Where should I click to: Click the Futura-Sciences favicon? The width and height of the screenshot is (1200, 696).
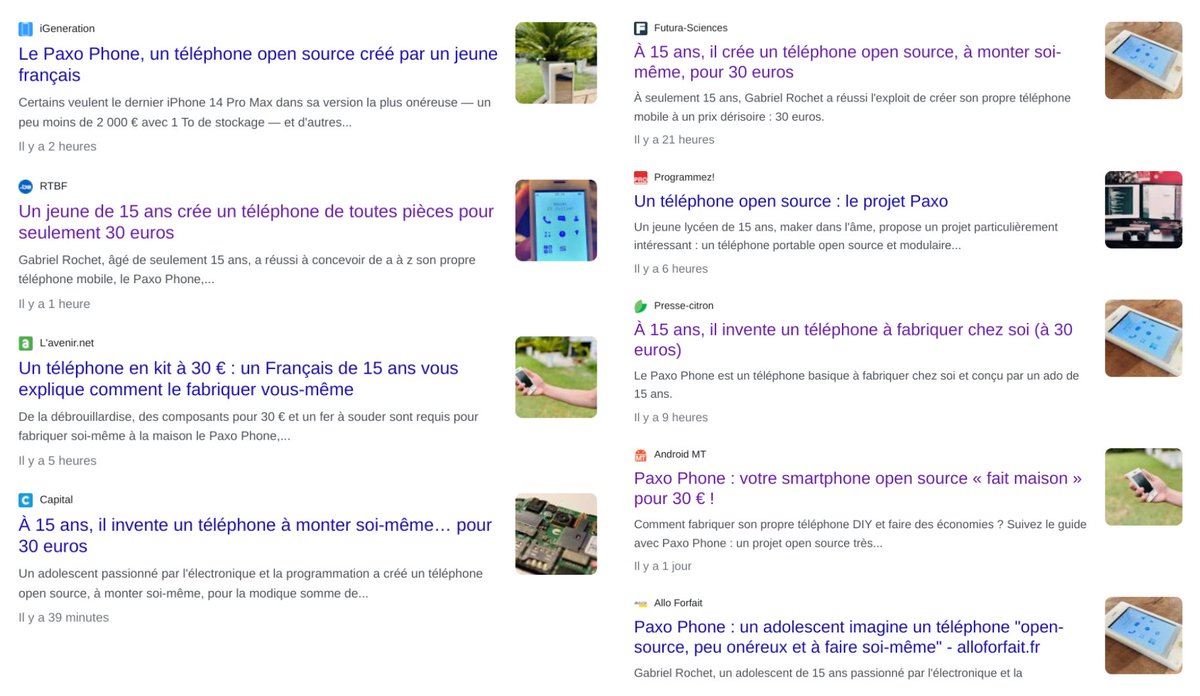[641, 28]
